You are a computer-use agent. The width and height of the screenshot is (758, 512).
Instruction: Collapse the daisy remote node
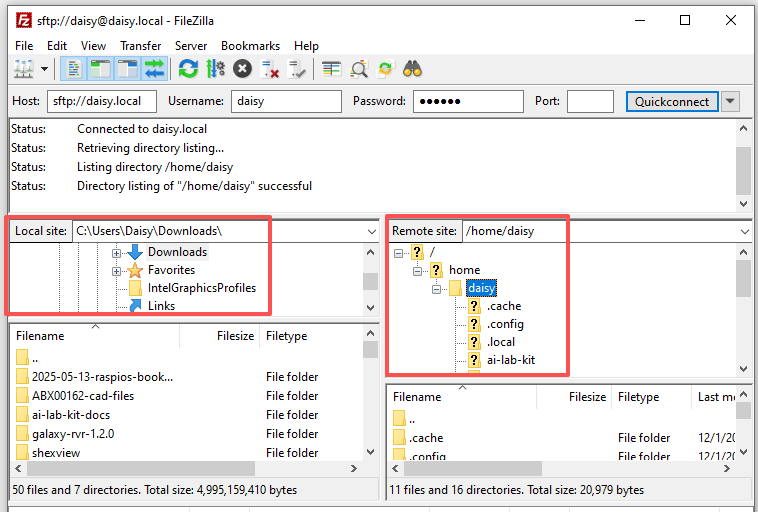(436, 289)
